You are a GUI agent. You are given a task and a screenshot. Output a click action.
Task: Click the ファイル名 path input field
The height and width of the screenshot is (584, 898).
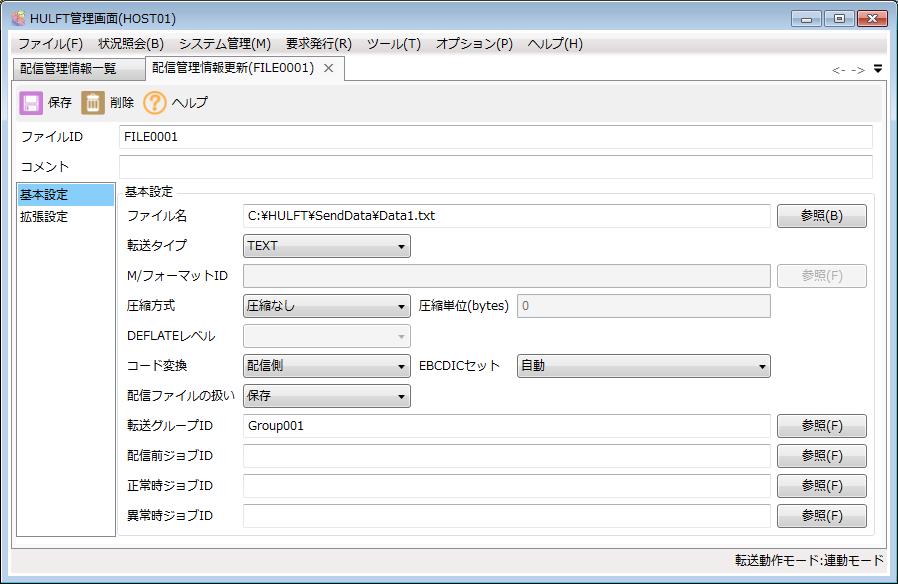coord(507,216)
